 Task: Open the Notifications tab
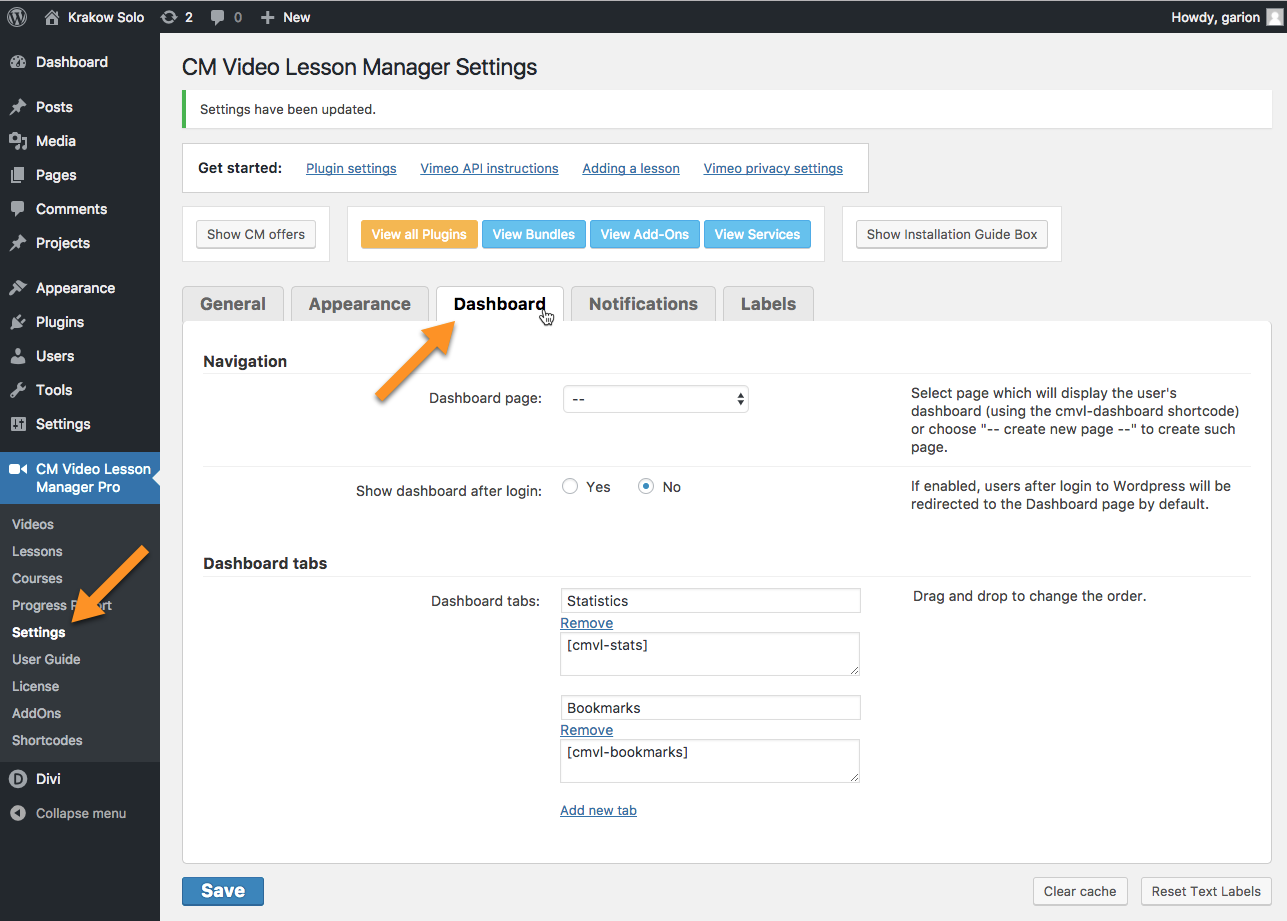(x=643, y=304)
